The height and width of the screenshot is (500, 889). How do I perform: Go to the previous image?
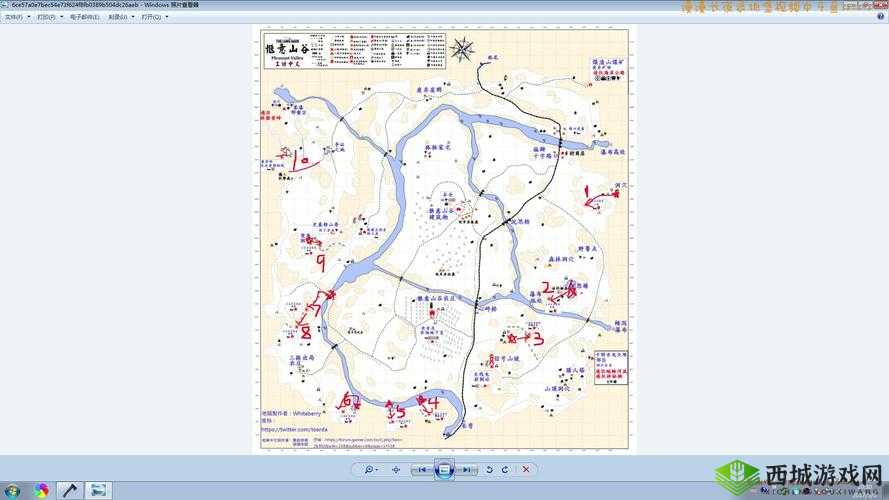point(422,469)
